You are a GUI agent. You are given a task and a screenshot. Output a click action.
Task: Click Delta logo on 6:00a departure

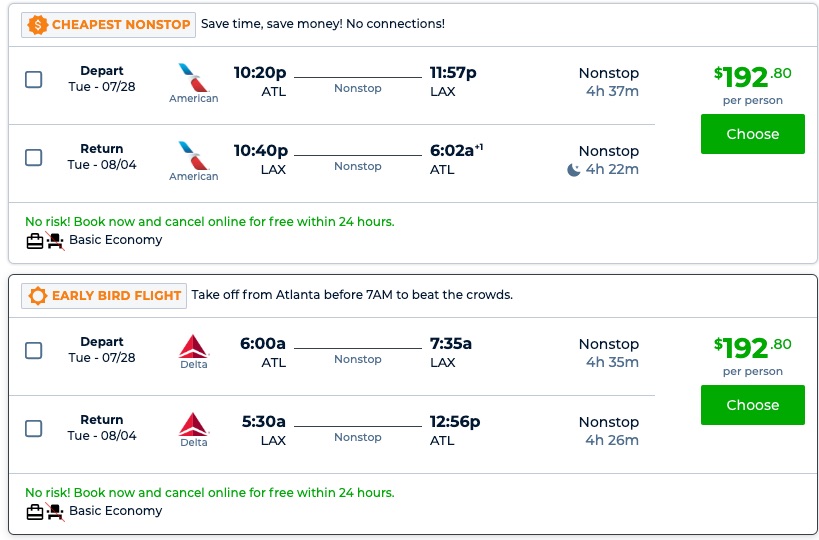193,346
